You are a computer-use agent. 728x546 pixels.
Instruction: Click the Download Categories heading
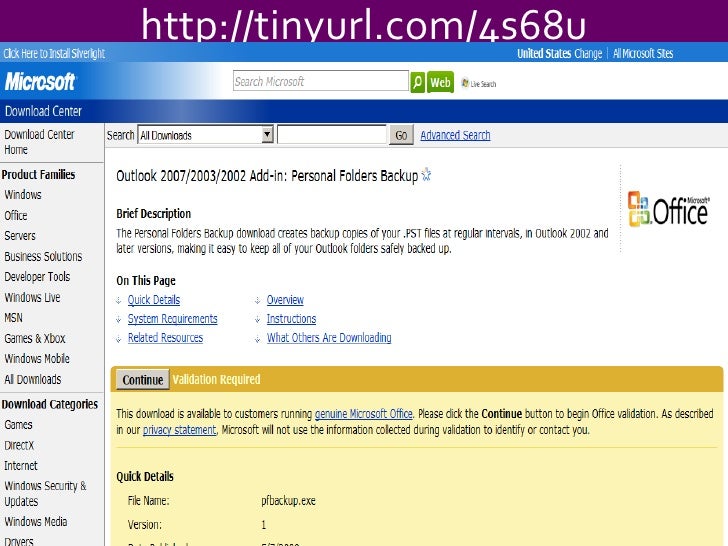[50, 404]
